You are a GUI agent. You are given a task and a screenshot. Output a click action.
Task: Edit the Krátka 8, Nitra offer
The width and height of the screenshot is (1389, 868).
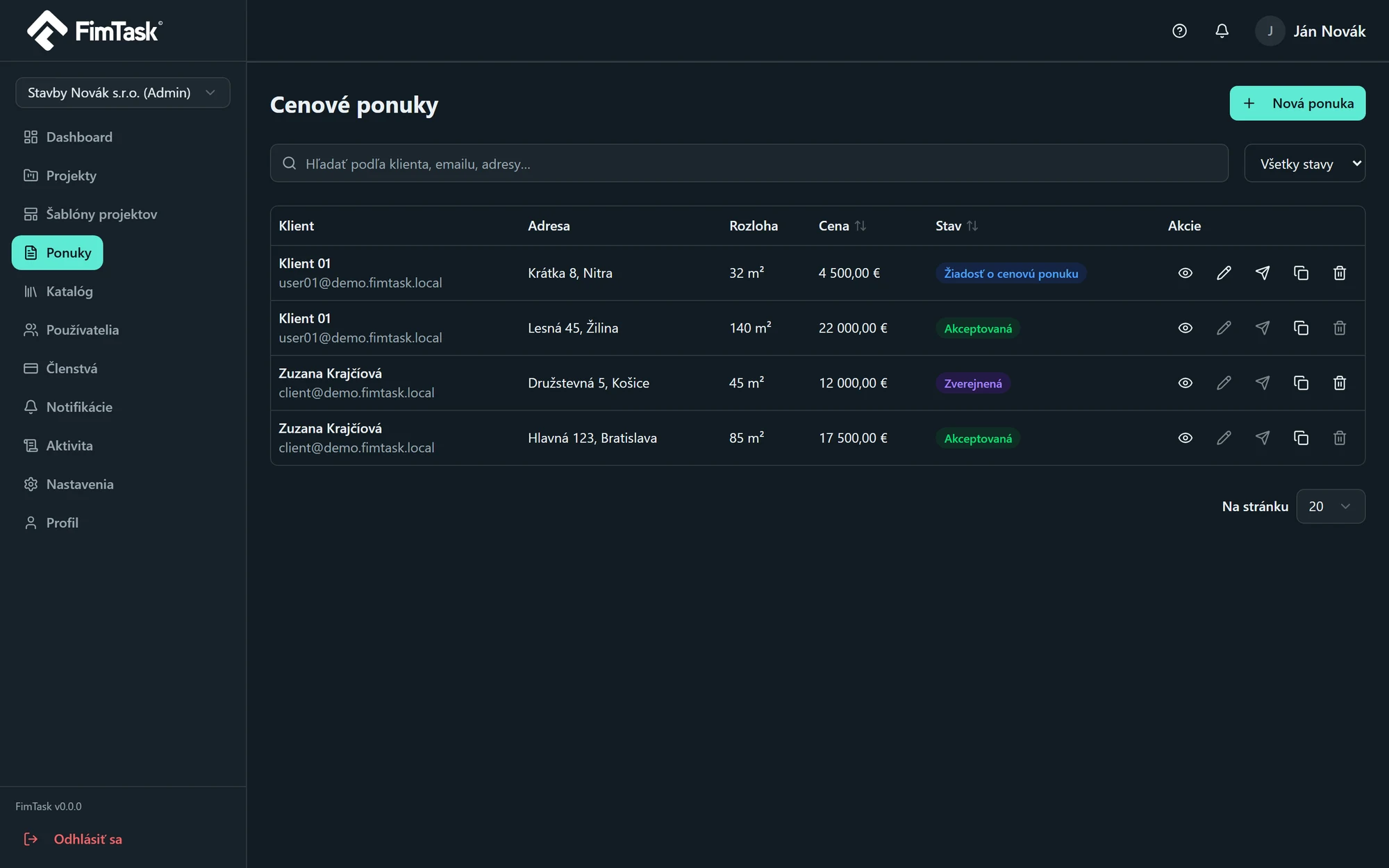pyautogui.click(x=1224, y=273)
